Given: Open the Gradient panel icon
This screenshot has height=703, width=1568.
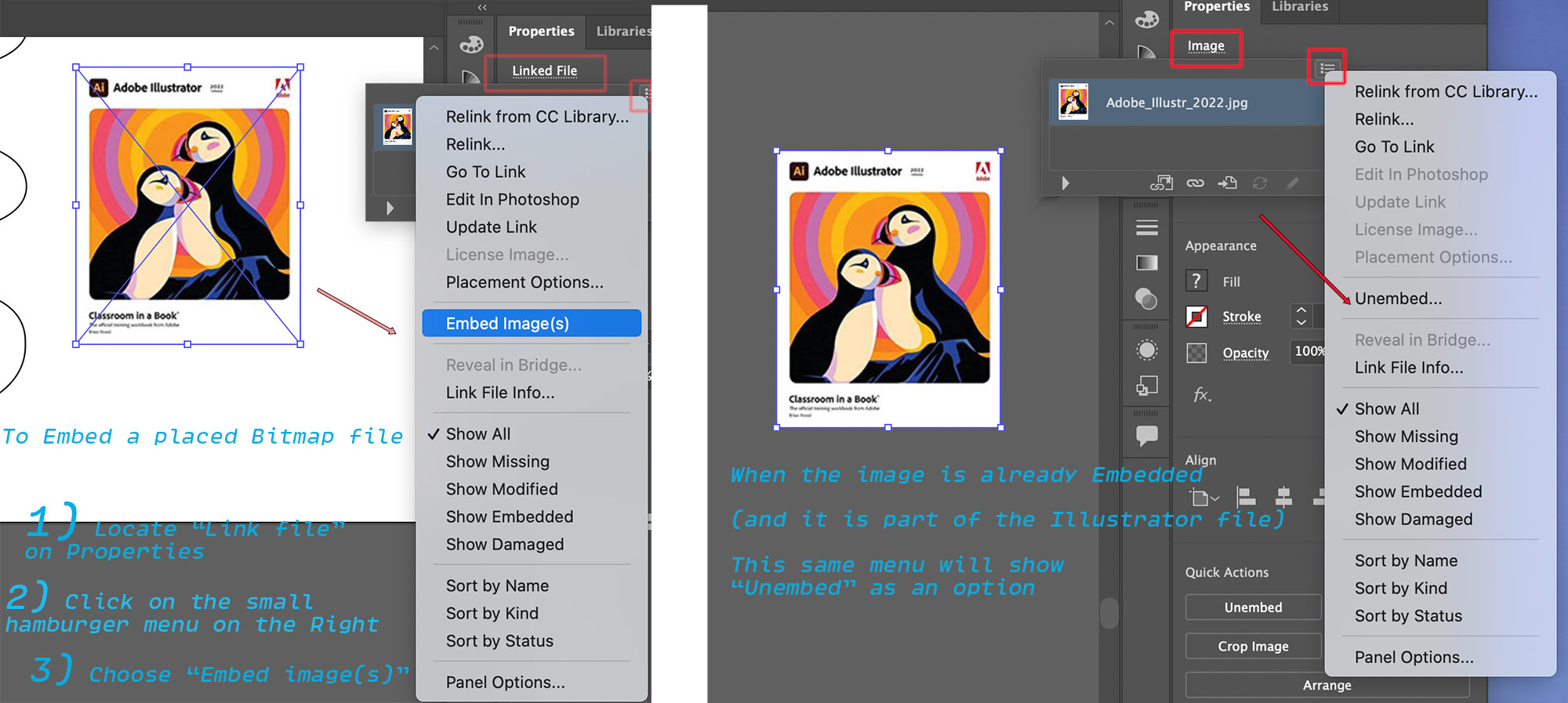Looking at the screenshot, I should tap(1147, 263).
